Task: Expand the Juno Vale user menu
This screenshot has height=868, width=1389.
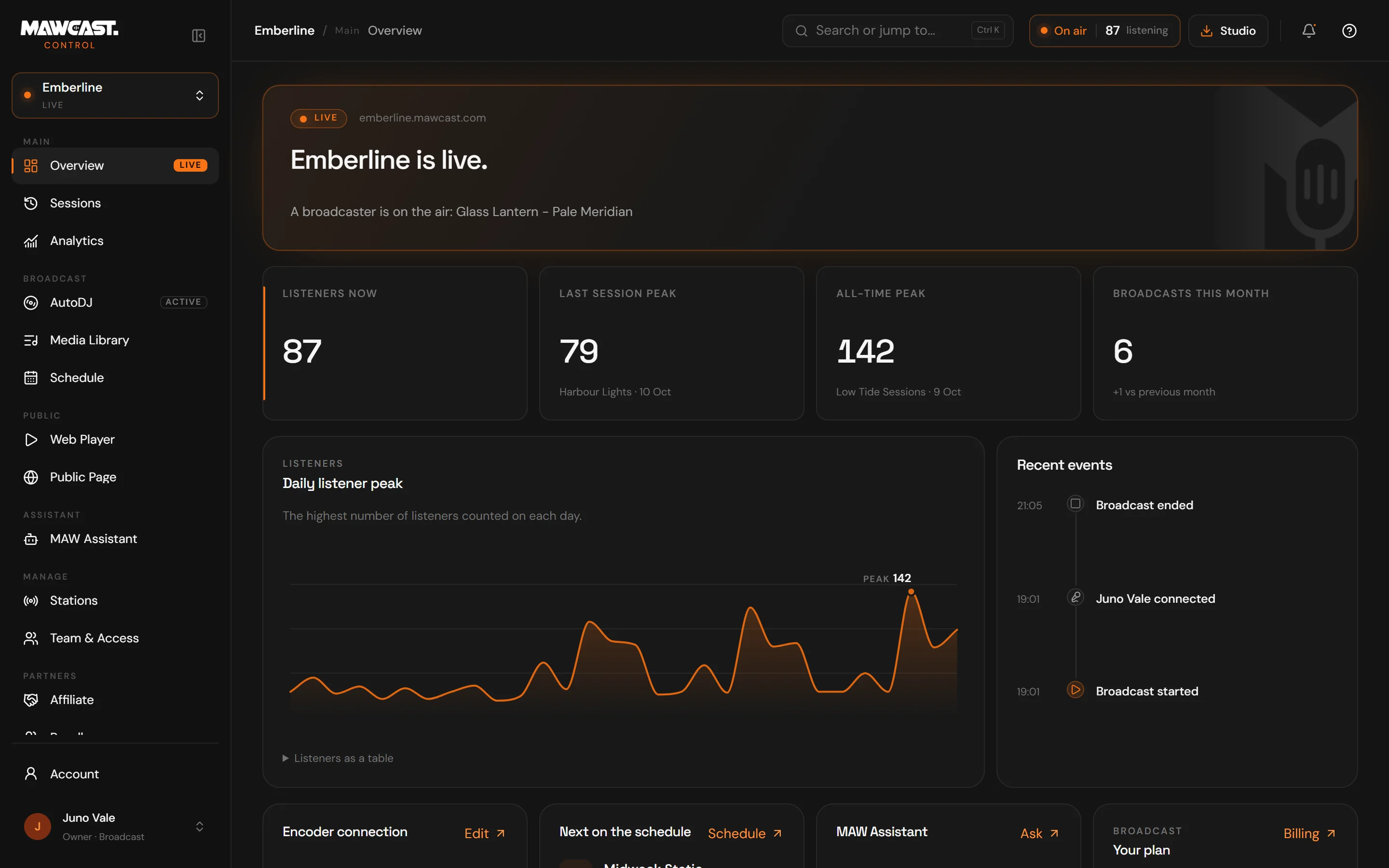Action: click(115, 827)
